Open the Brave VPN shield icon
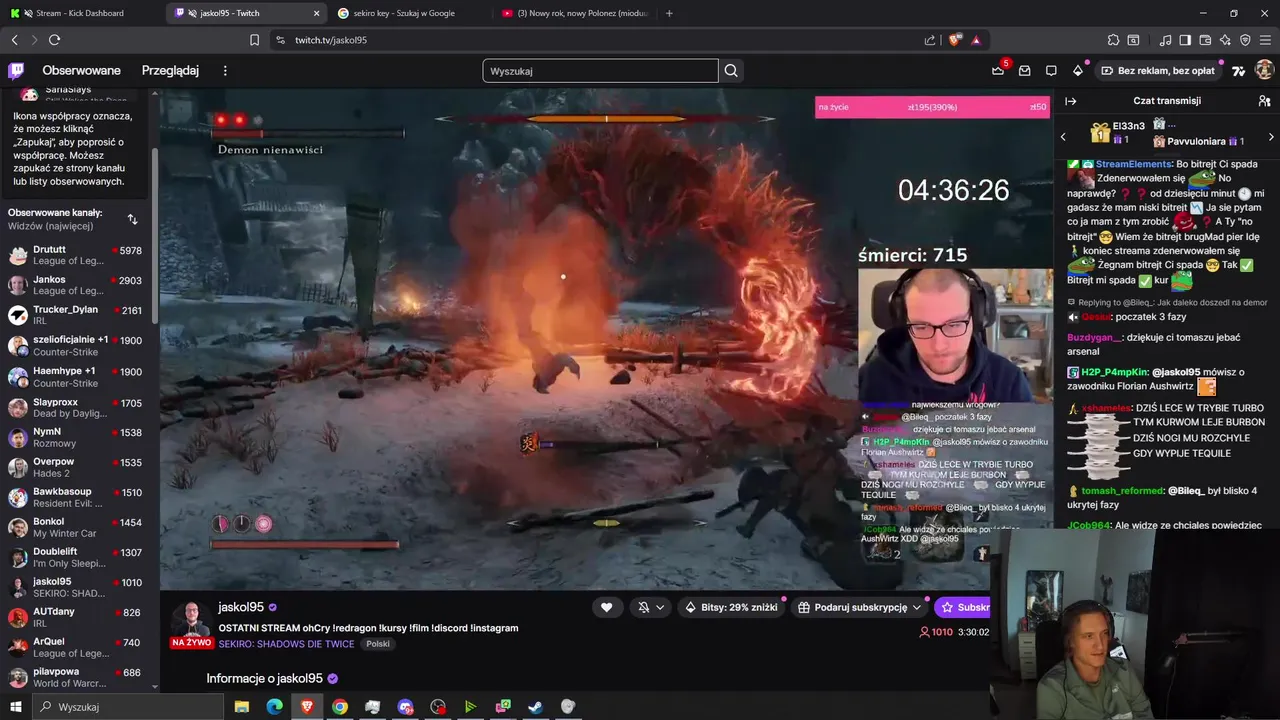1280x720 pixels. click(x=1245, y=40)
